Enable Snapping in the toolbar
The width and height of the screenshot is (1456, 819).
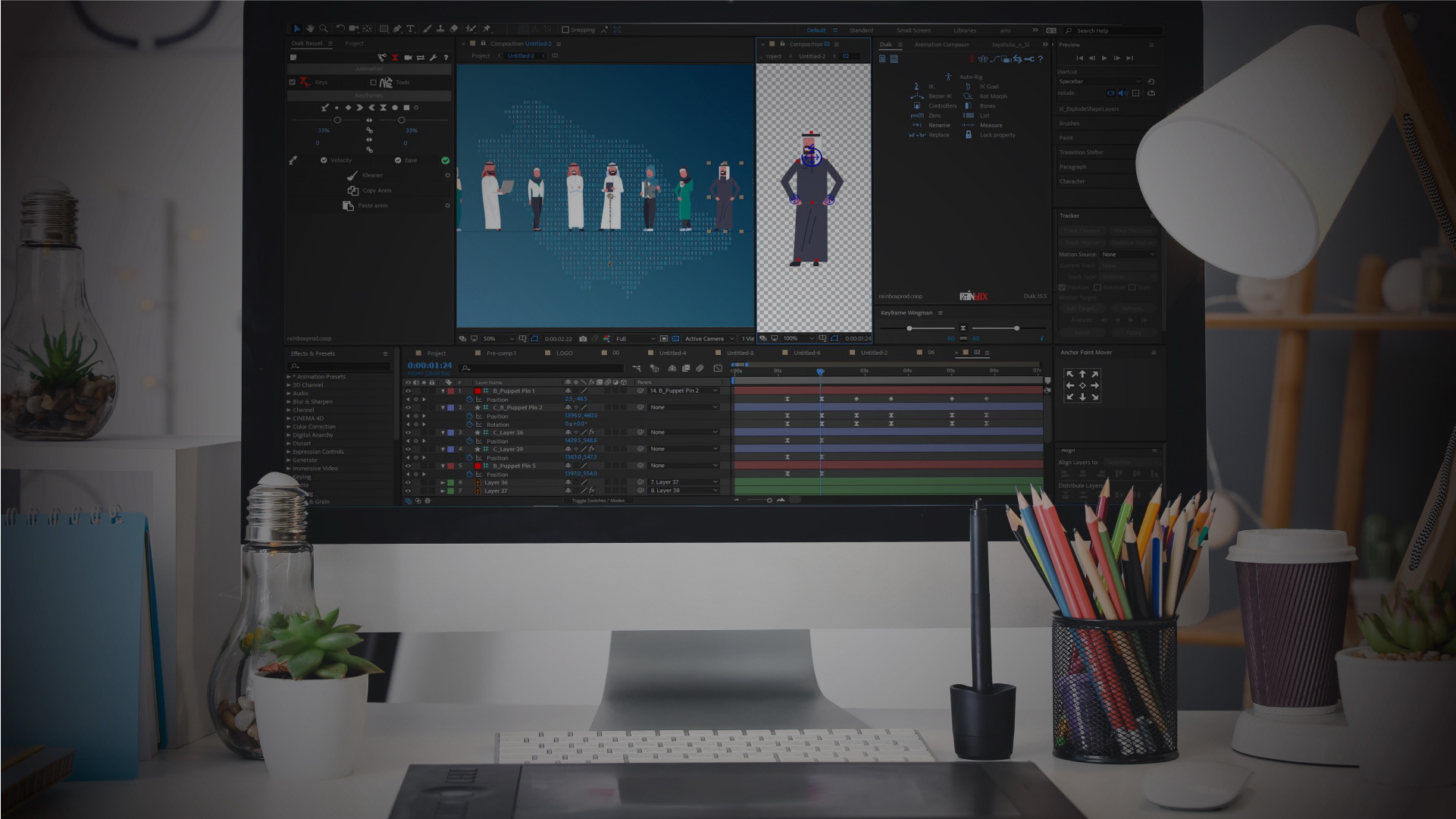565,30
